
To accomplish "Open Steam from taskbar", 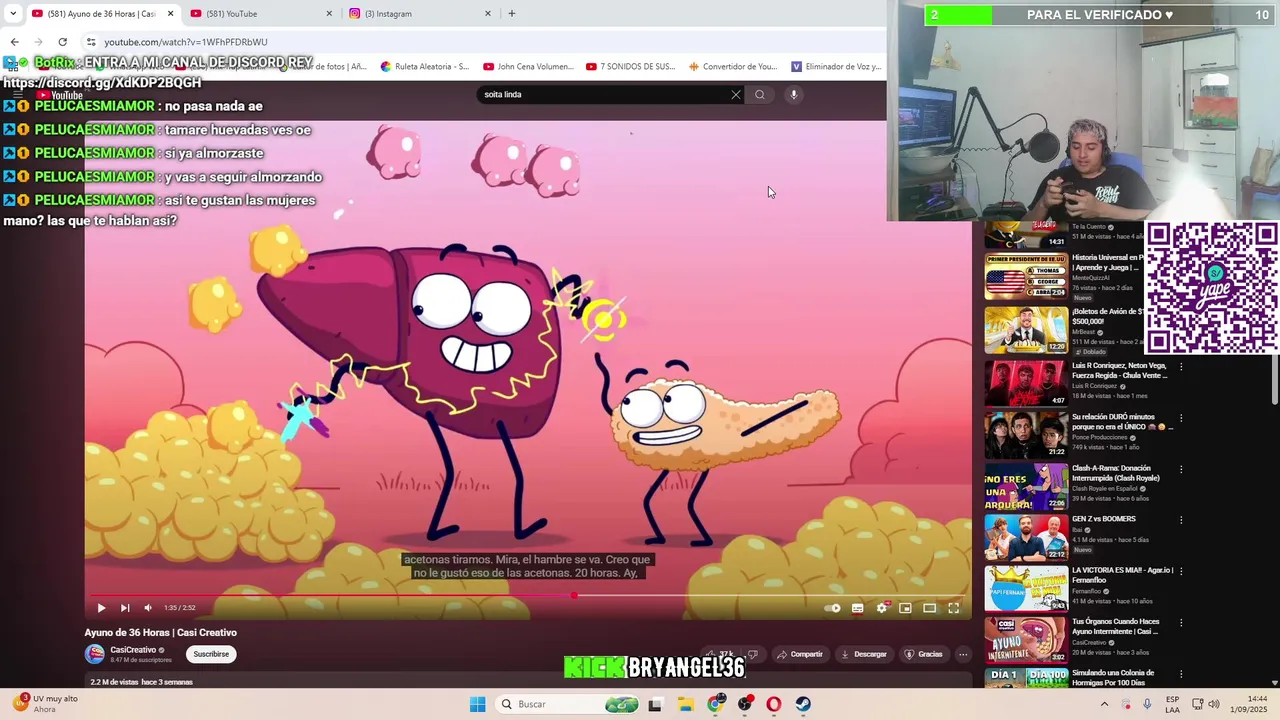I will (x=803, y=704).
